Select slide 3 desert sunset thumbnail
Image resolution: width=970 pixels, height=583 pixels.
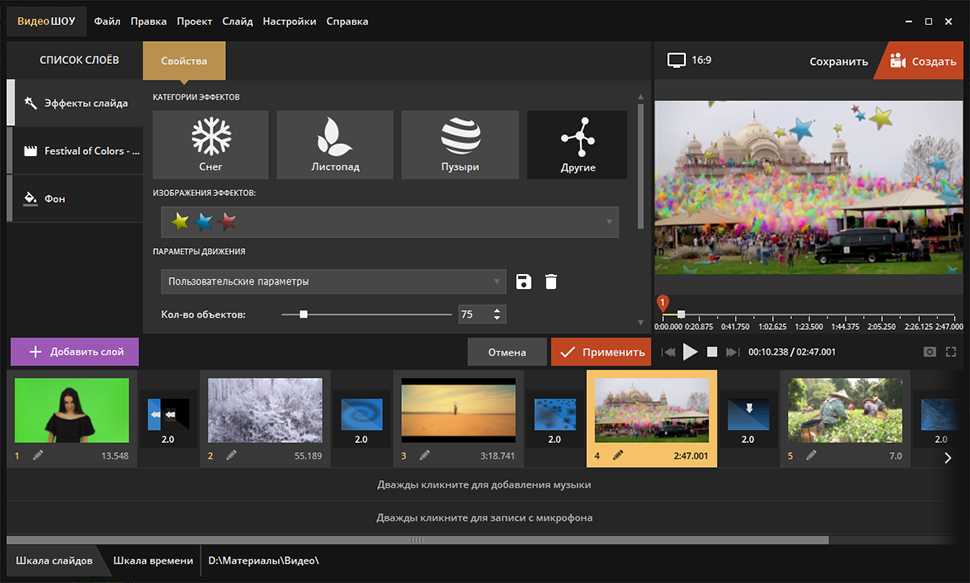(x=458, y=410)
